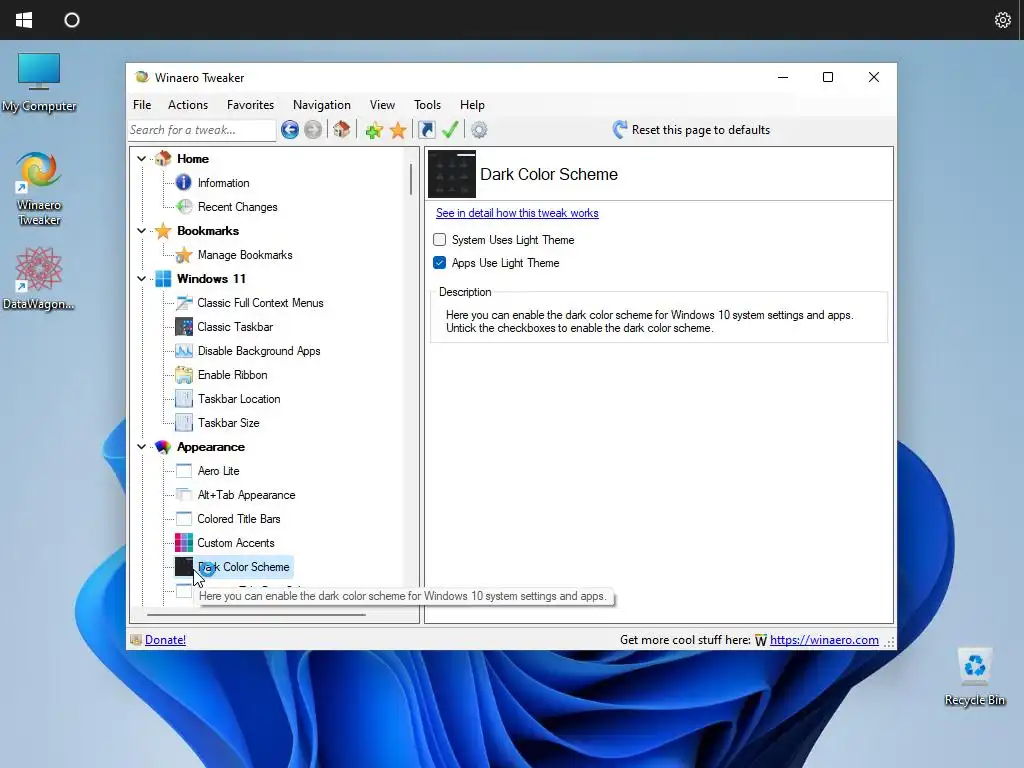The height and width of the screenshot is (768, 1024).
Task: Click the Back navigation arrow in toolbar
Action: click(290, 130)
